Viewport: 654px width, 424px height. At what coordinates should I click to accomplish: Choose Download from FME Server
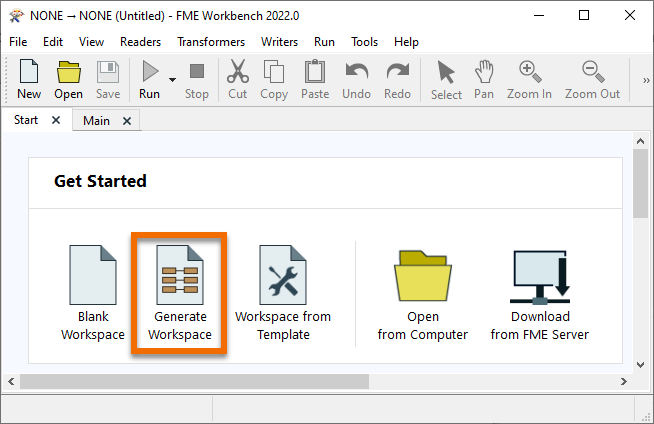(540, 295)
